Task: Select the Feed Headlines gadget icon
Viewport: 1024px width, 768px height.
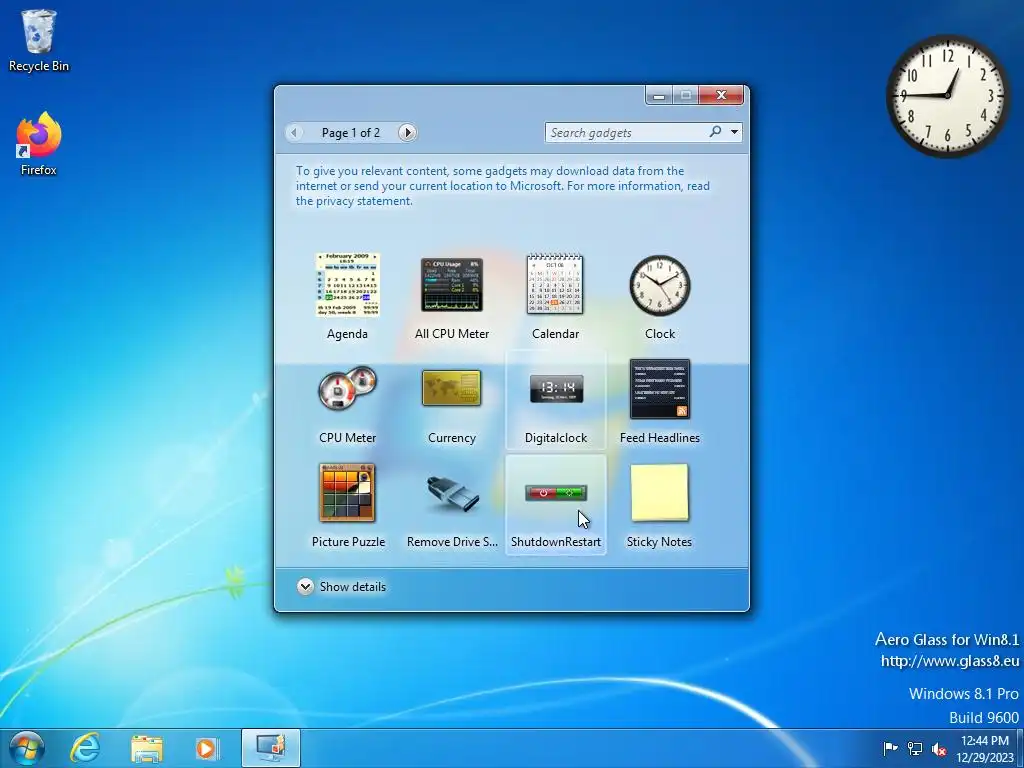Action: (660, 389)
